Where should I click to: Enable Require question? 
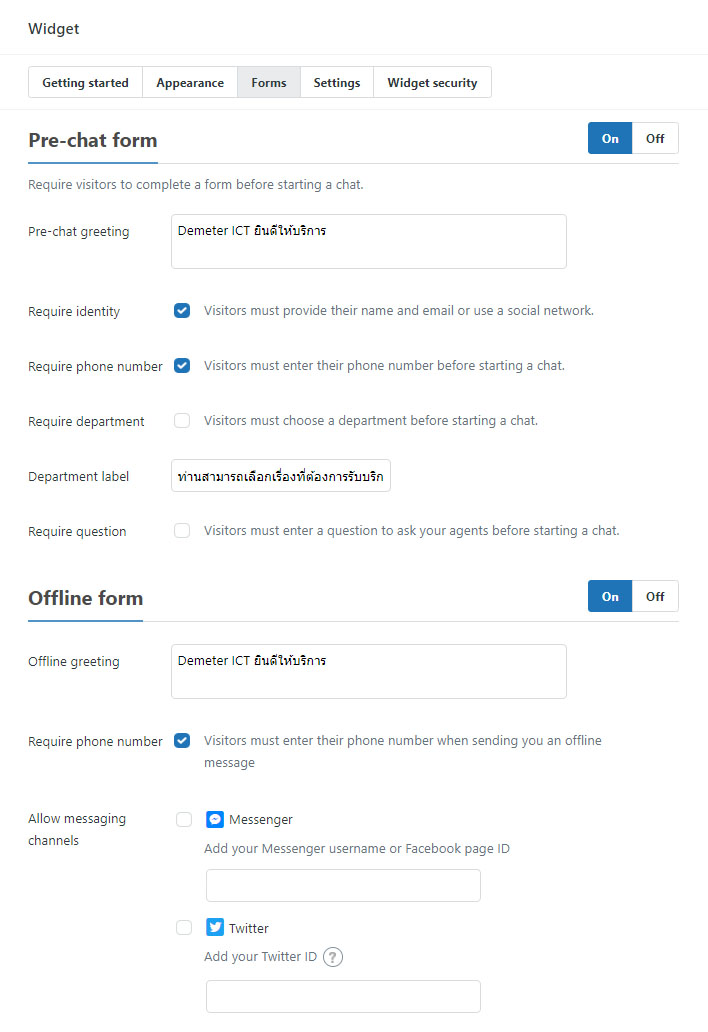[182, 530]
